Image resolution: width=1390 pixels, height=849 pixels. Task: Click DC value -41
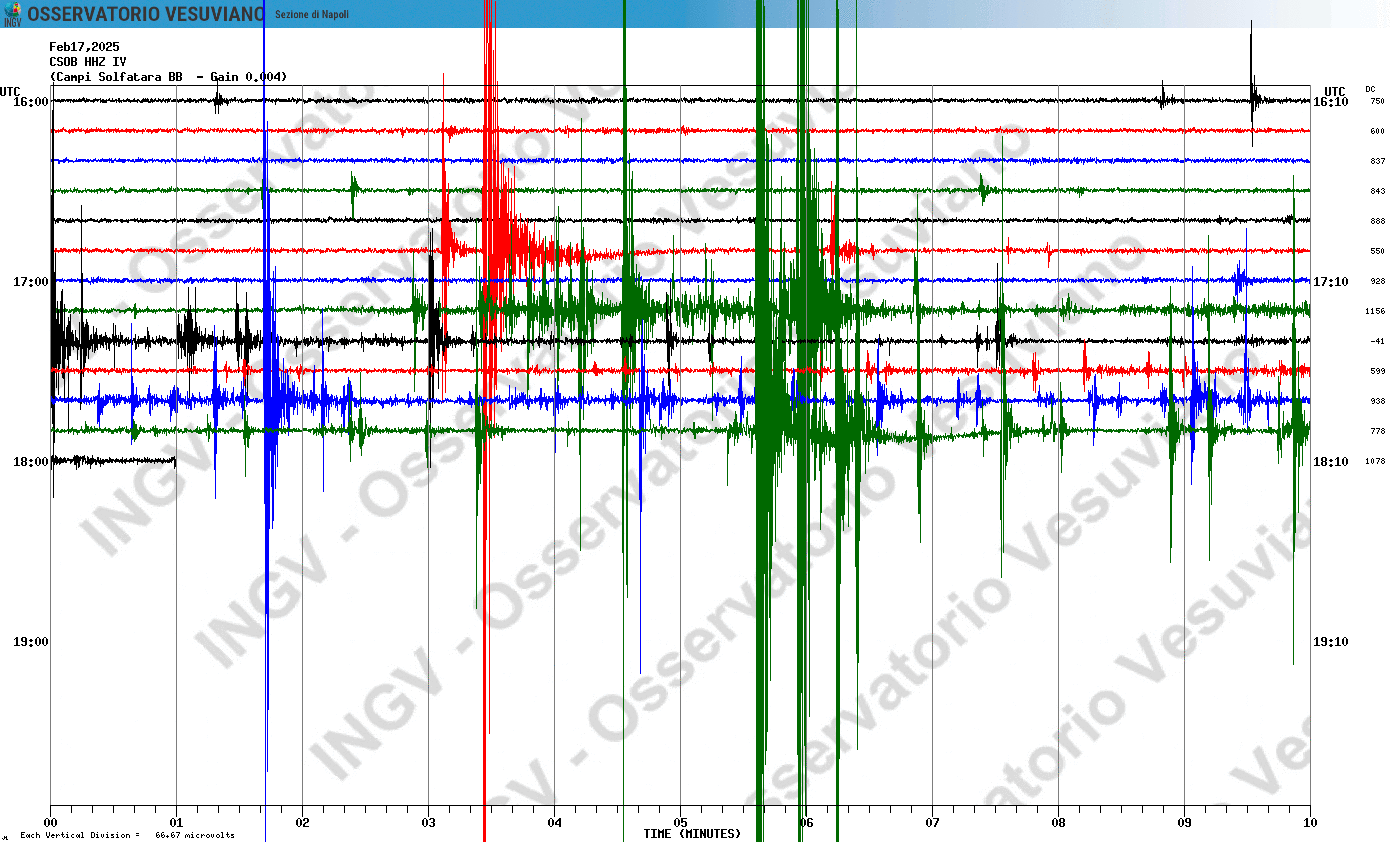(x=1377, y=341)
